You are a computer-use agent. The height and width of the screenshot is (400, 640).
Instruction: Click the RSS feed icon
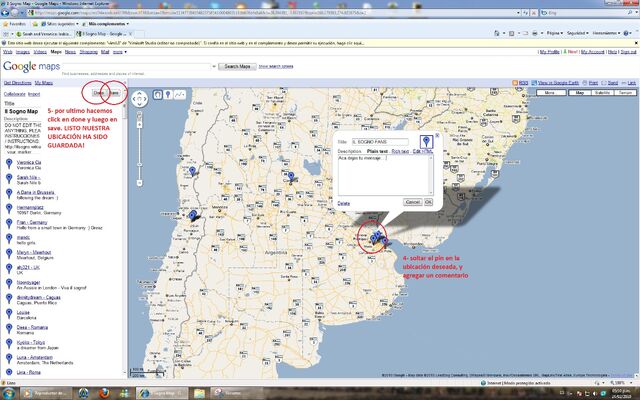(x=515, y=83)
